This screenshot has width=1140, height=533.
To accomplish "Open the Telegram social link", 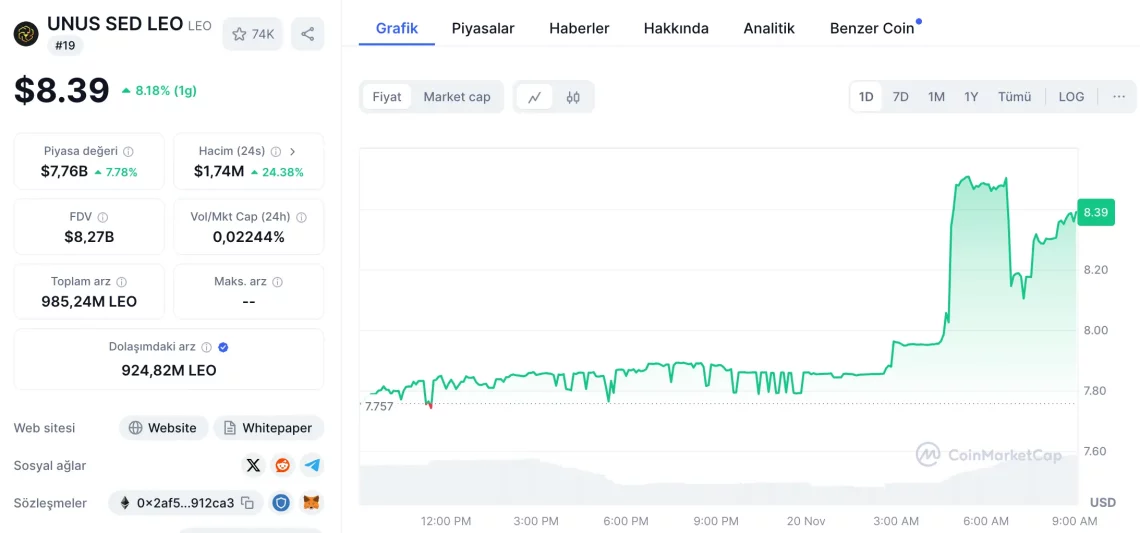I will tap(313, 465).
